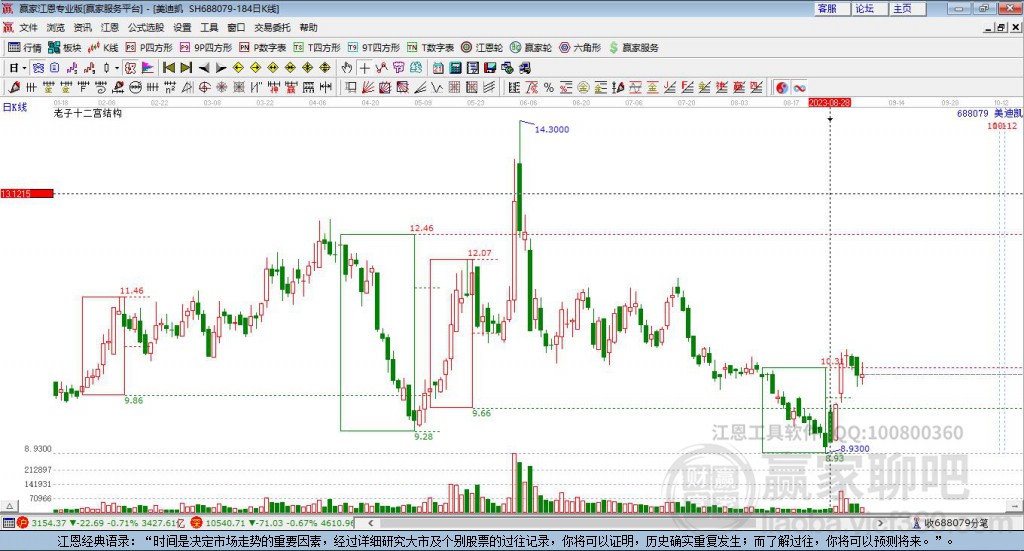Toggle the pink flag indicator icon
The image size is (1024, 551).
click(x=148, y=68)
